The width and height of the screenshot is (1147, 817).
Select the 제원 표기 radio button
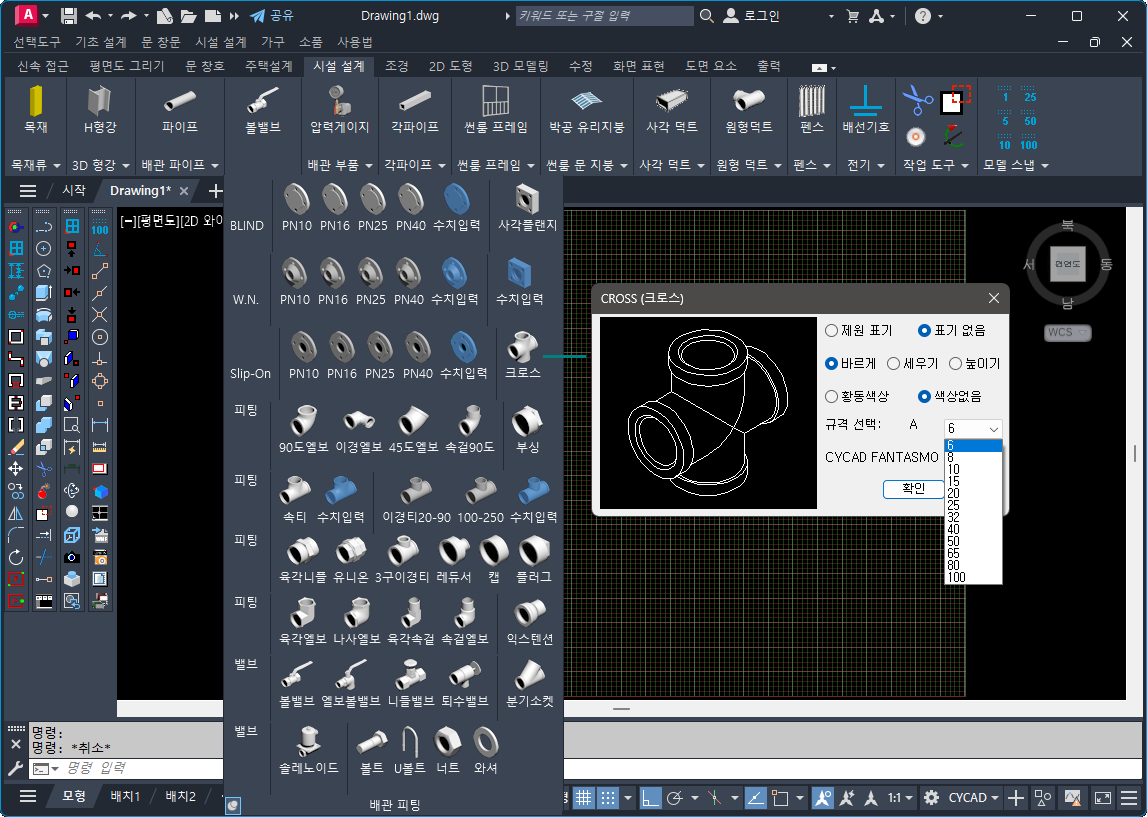tap(832, 331)
